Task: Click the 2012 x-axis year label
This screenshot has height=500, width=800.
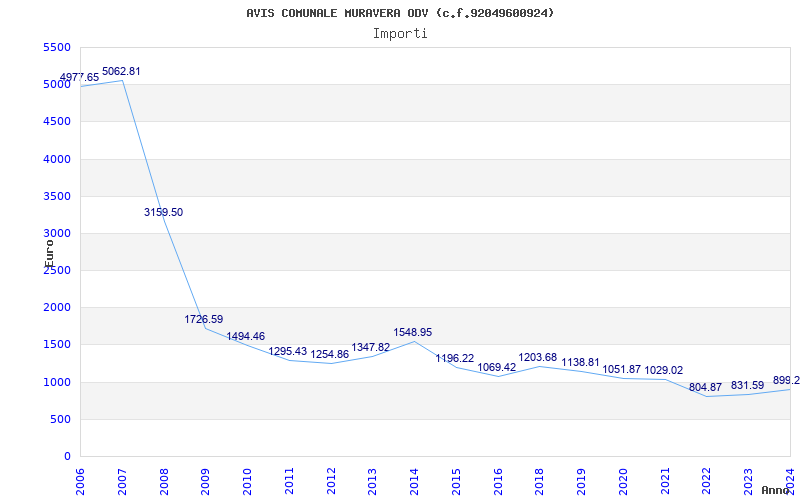Action: click(331, 481)
